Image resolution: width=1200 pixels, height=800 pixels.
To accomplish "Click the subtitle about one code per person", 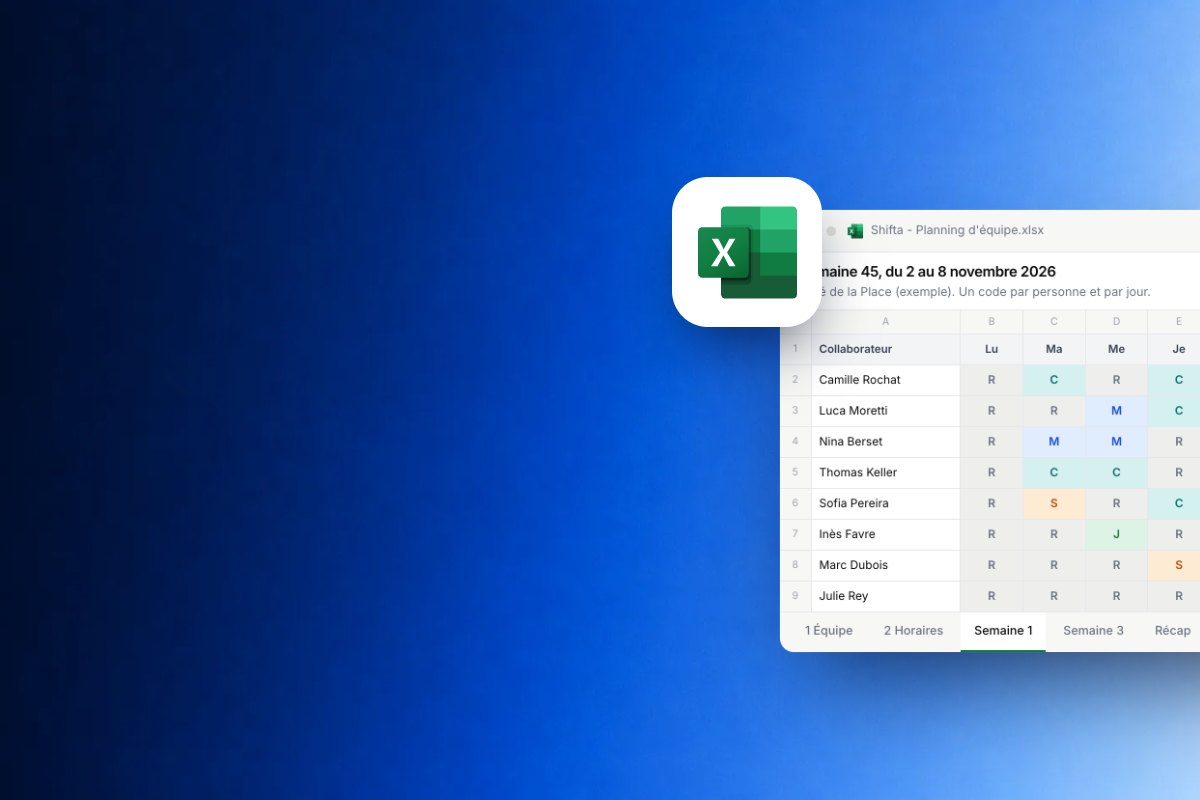I will (x=985, y=292).
